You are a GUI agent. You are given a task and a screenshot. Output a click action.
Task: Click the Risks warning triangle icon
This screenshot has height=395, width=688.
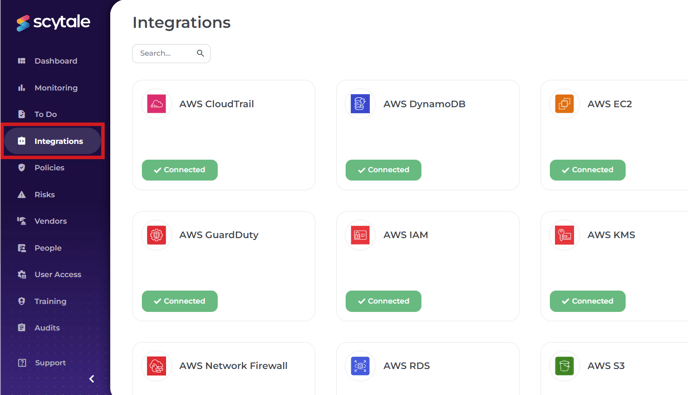click(22, 194)
